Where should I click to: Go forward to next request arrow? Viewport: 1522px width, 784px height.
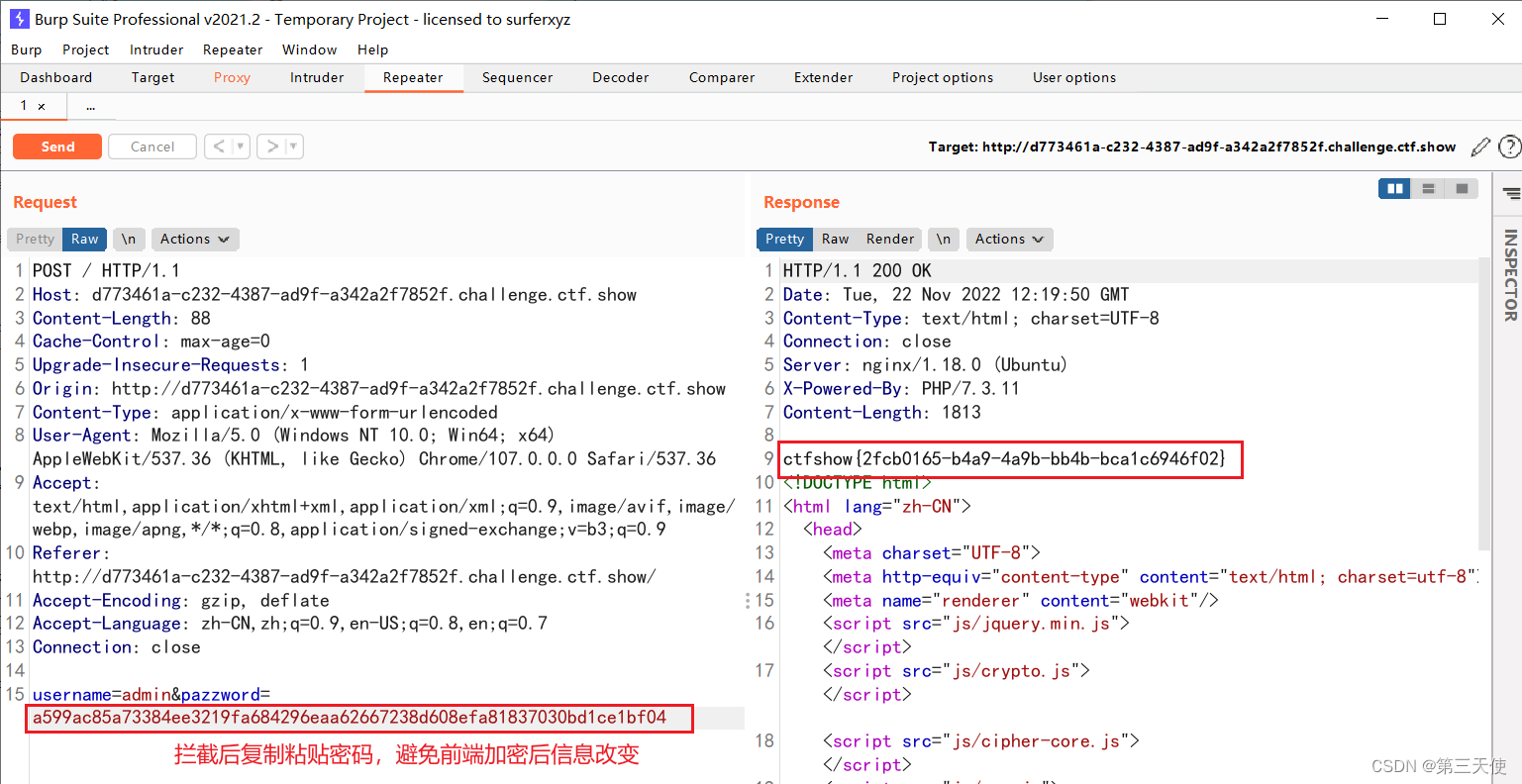point(272,147)
